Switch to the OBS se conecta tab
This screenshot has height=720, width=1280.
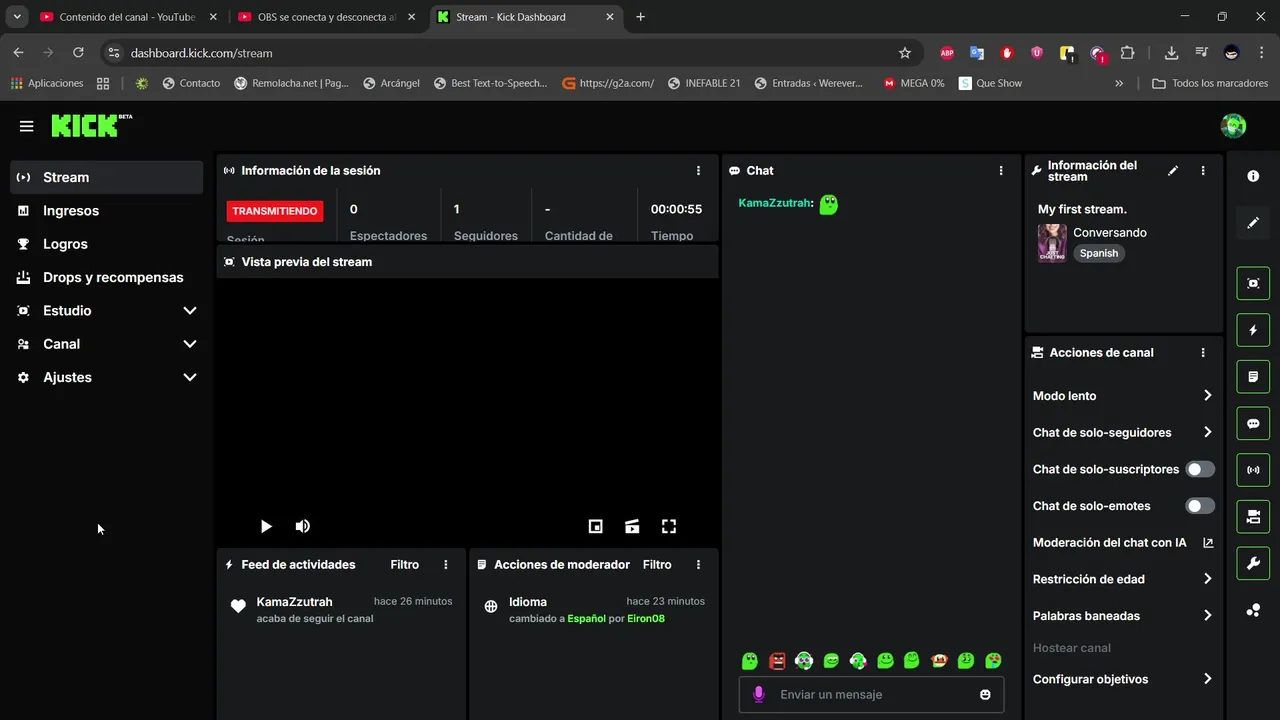[x=327, y=17]
